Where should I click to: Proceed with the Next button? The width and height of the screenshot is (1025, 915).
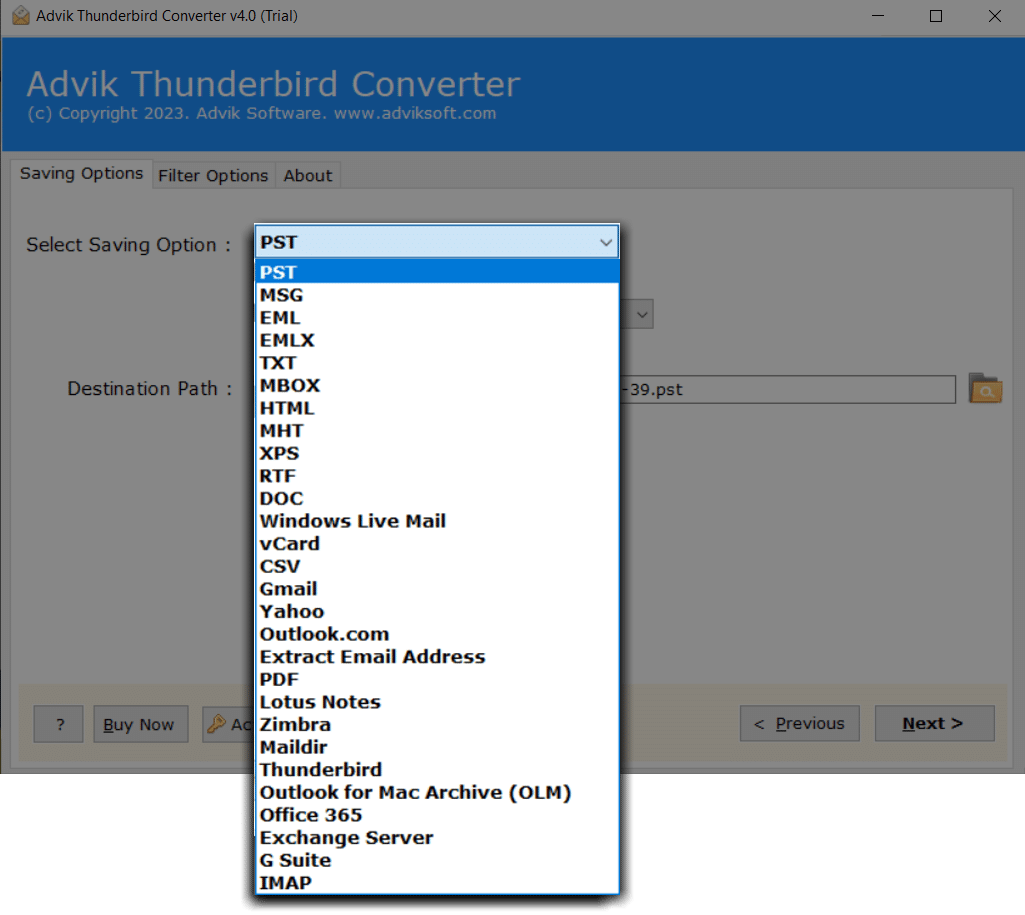(x=935, y=724)
